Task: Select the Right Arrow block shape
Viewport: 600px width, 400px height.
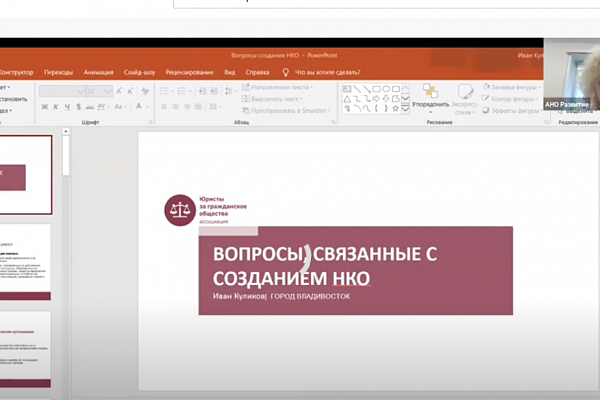Action: (377, 99)
